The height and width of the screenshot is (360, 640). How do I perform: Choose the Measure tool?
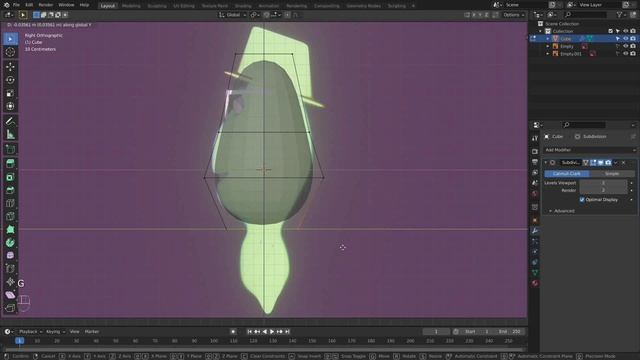[x=10, y=135]
